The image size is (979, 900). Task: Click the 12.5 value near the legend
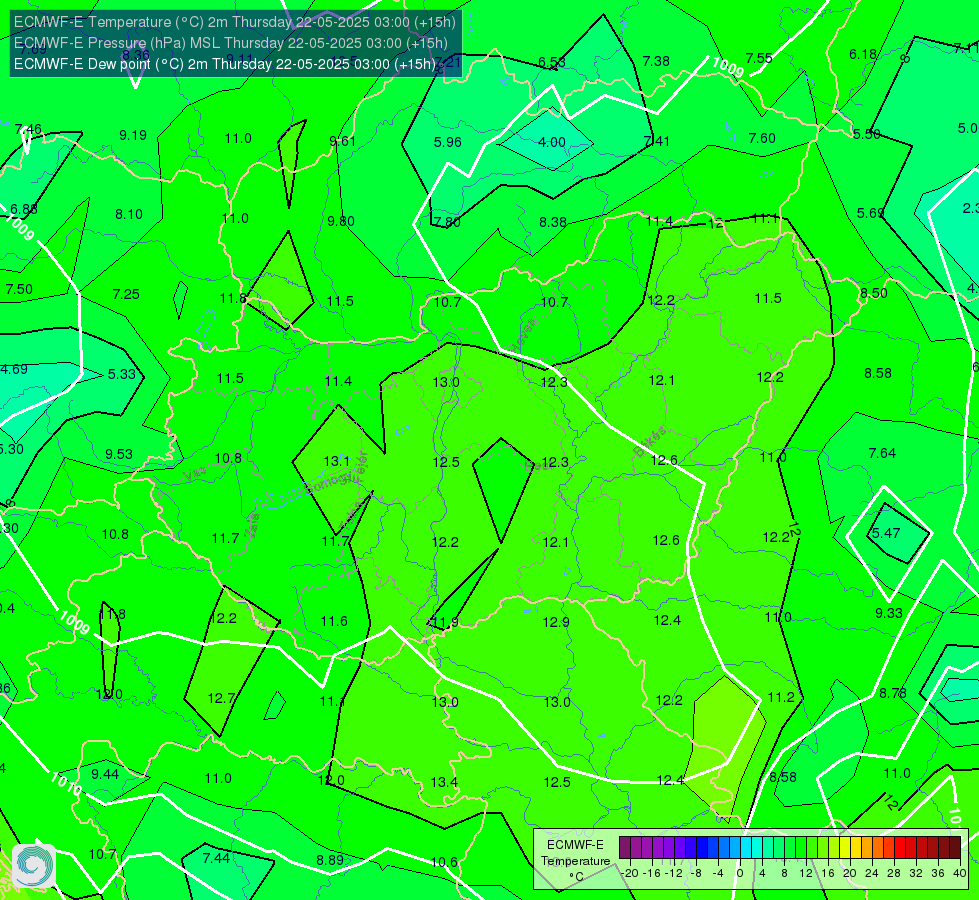[x=557, y=783]
